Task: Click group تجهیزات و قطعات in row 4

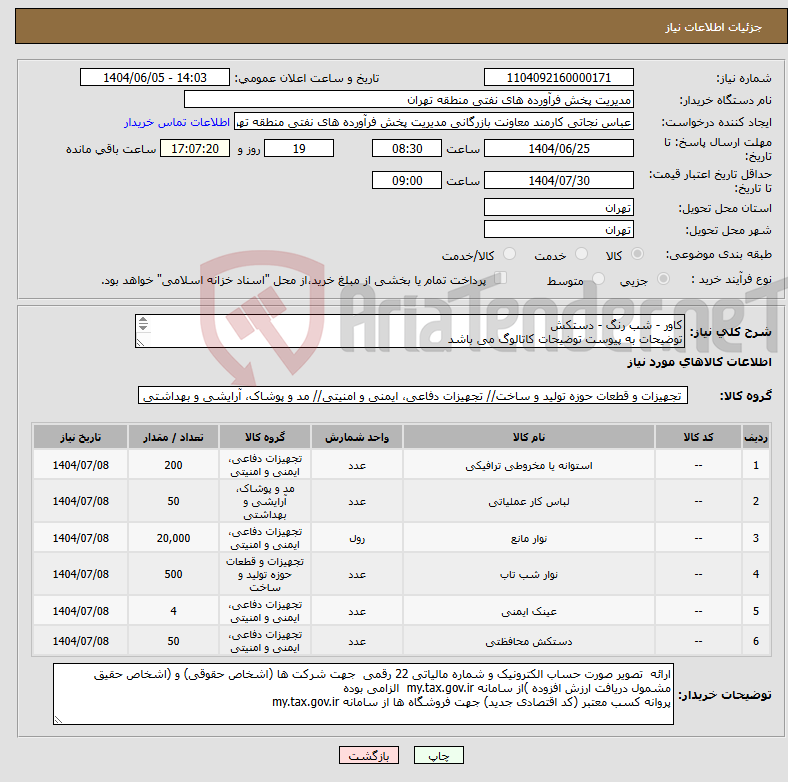Action: 265,574
